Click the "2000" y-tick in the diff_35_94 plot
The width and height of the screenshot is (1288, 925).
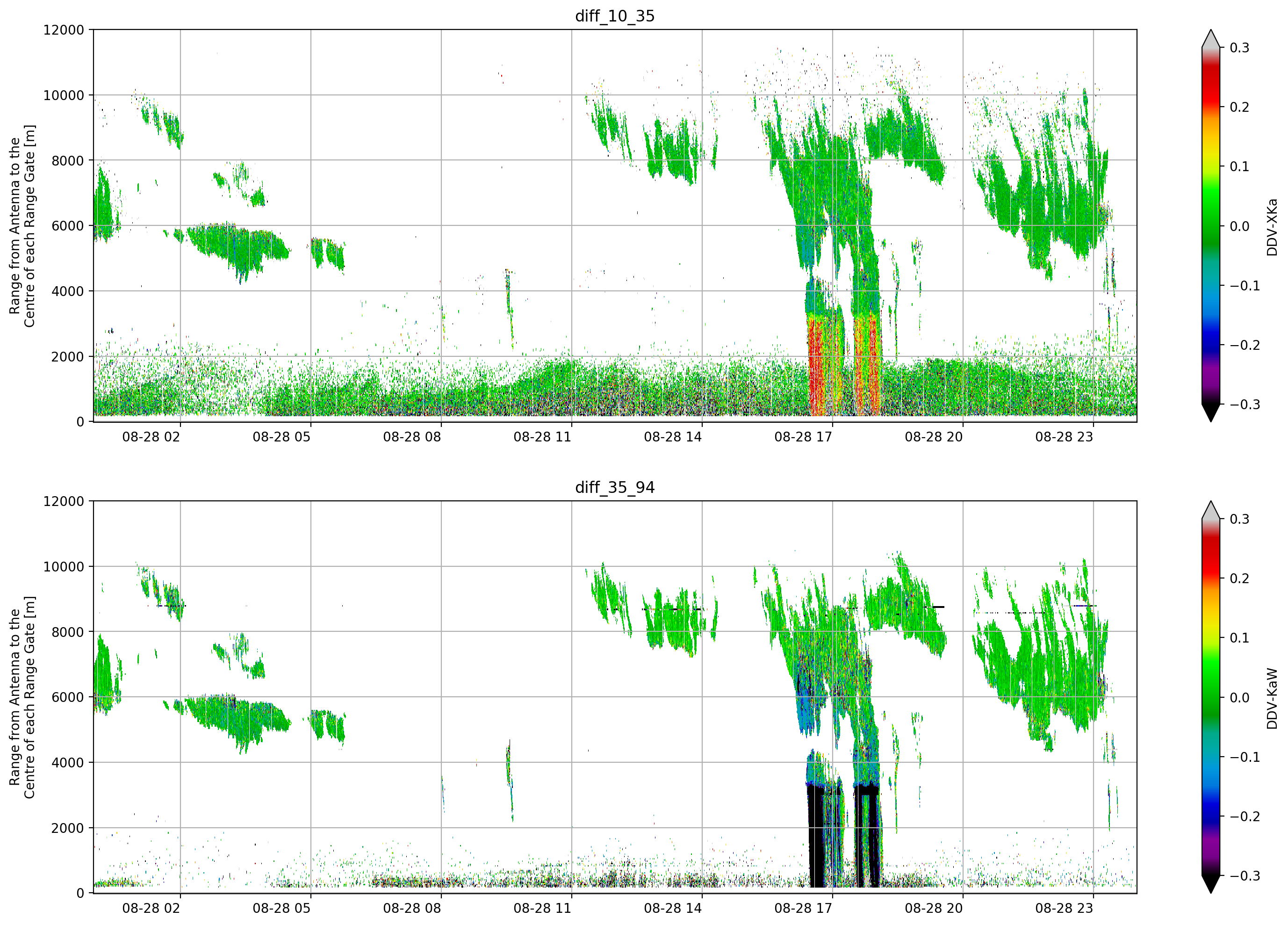point(68,828)
